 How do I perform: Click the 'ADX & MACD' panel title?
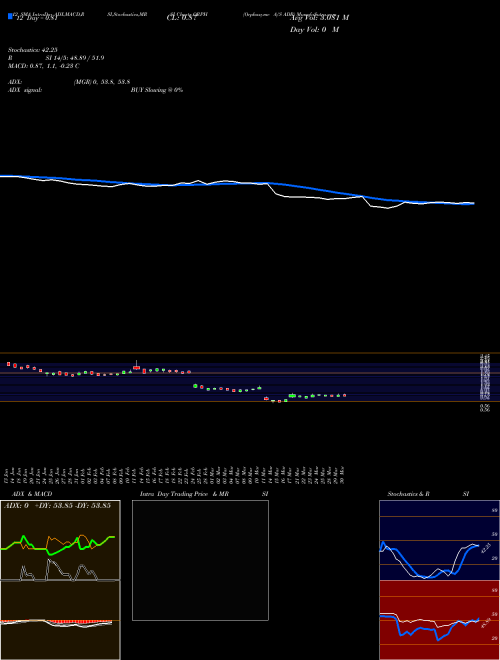point(32,494)
